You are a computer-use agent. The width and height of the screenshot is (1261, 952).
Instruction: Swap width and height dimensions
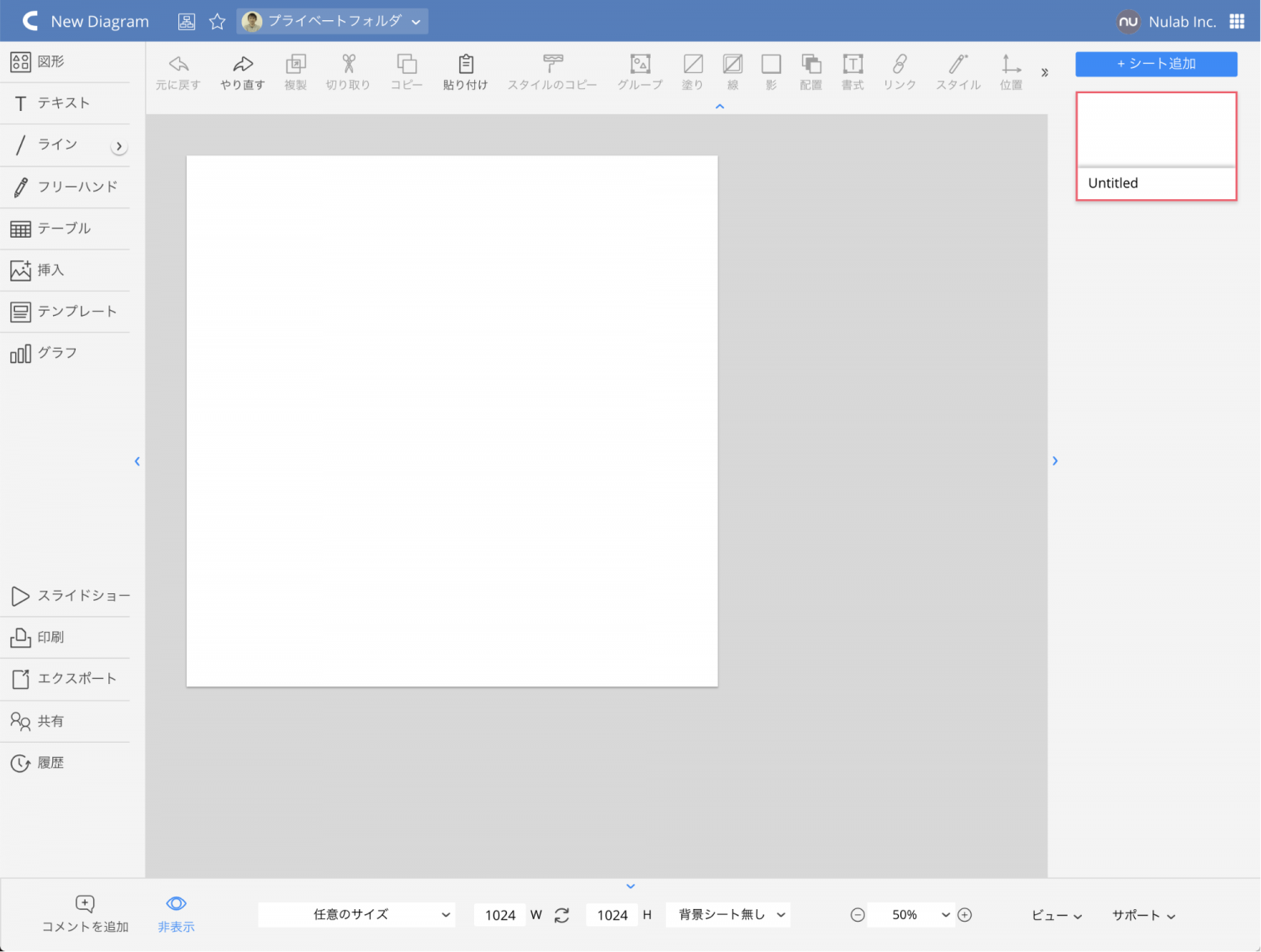[562, 915]
